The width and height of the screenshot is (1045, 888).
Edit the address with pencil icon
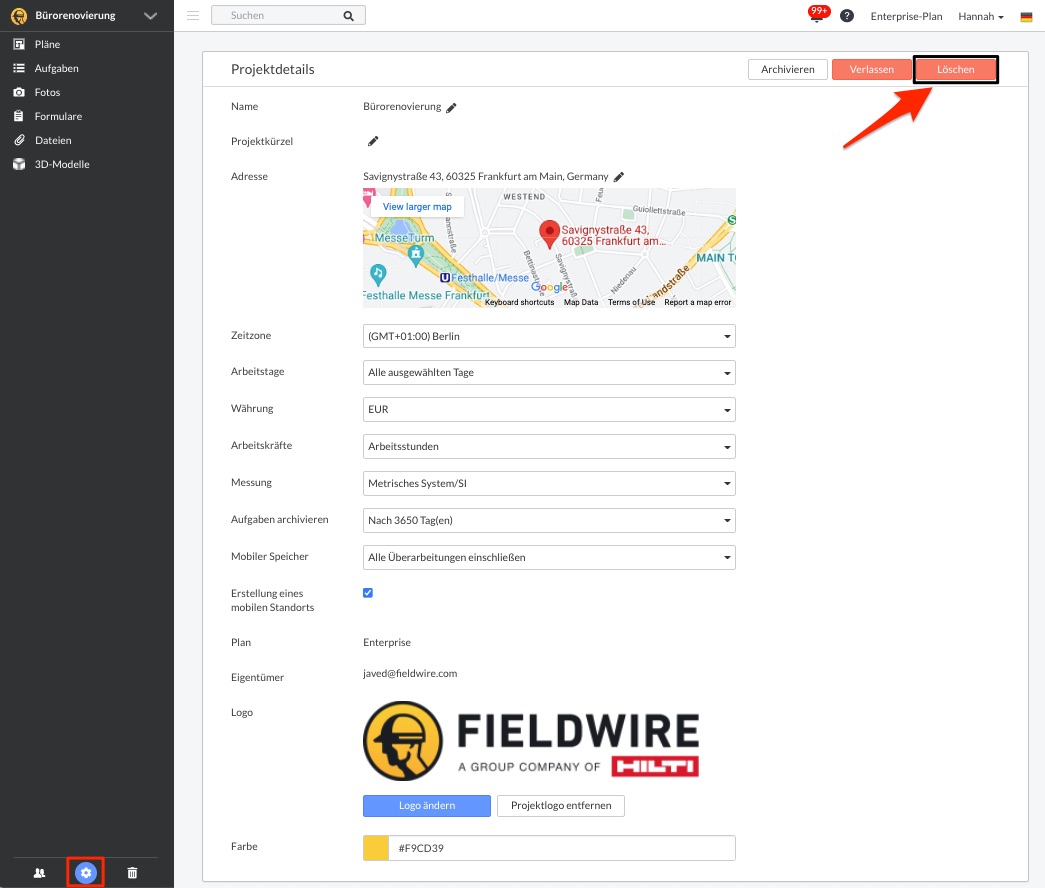click(618, 177)
